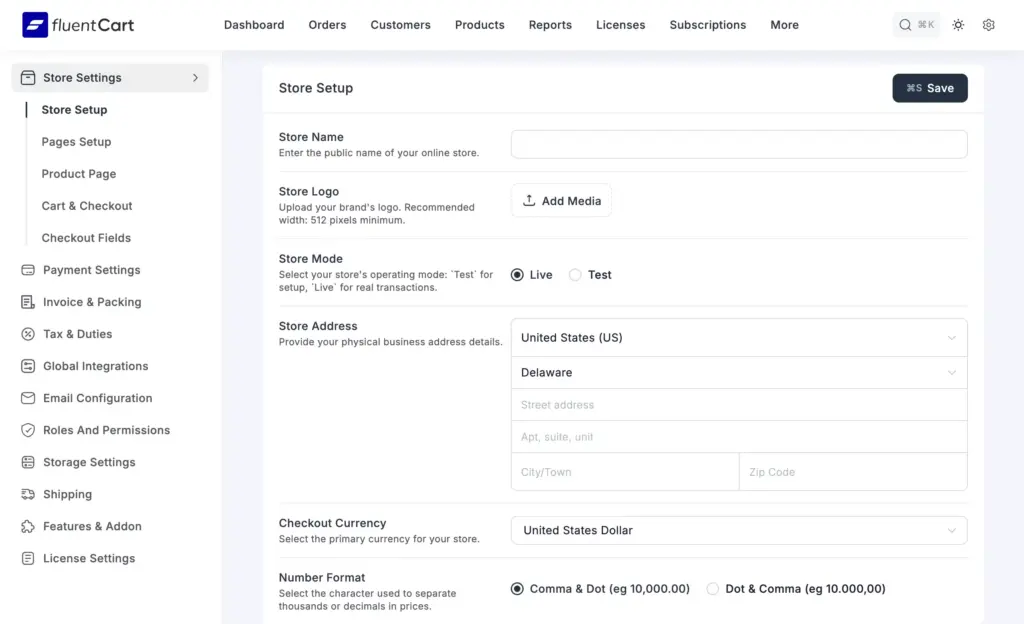Viewport: 1024px width, 624px height.
Task: Choose Dot & Comma number format
Action: click(713, 589)
